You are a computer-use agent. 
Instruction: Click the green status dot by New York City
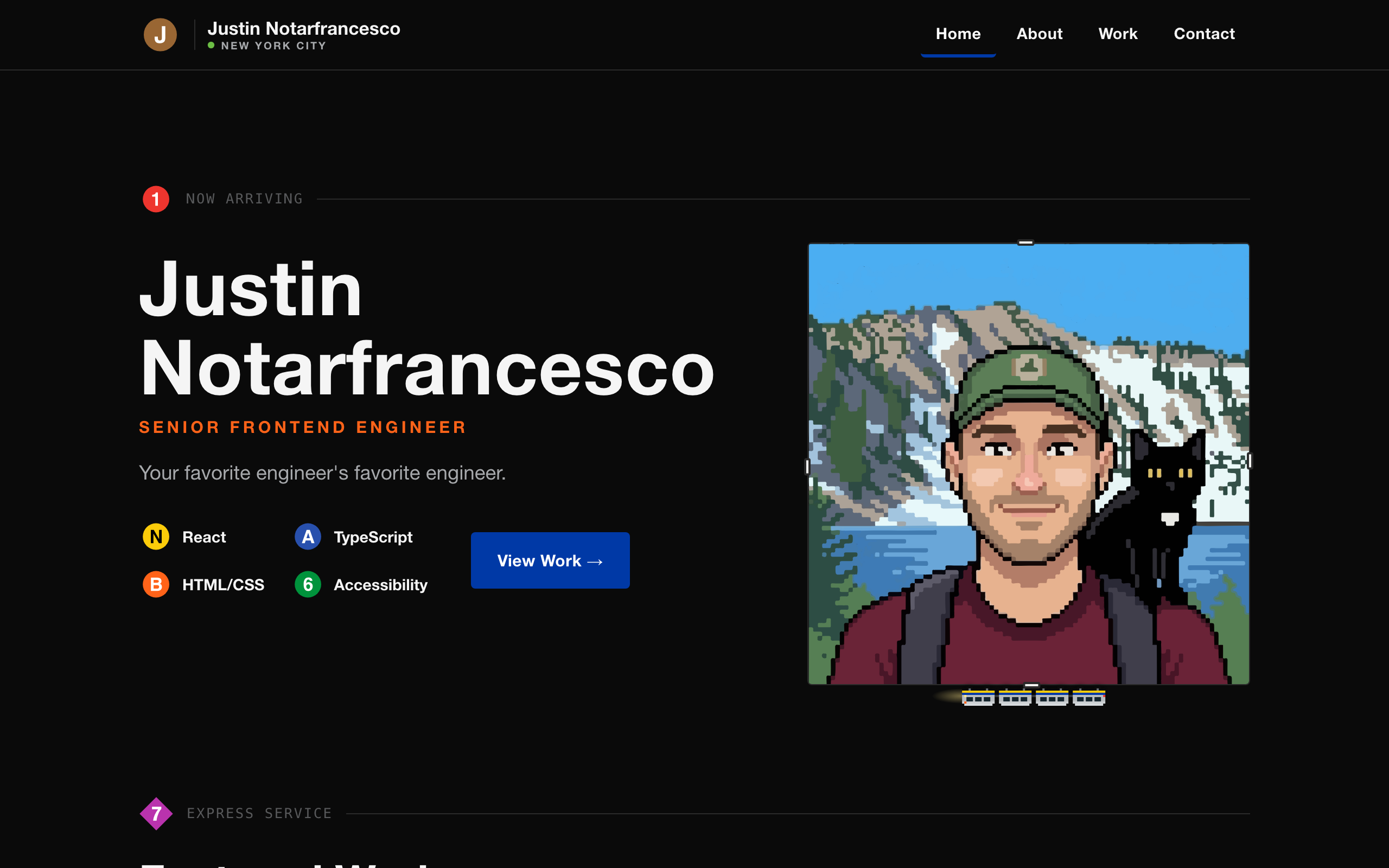pyautogui.click(x=211, y=46)
